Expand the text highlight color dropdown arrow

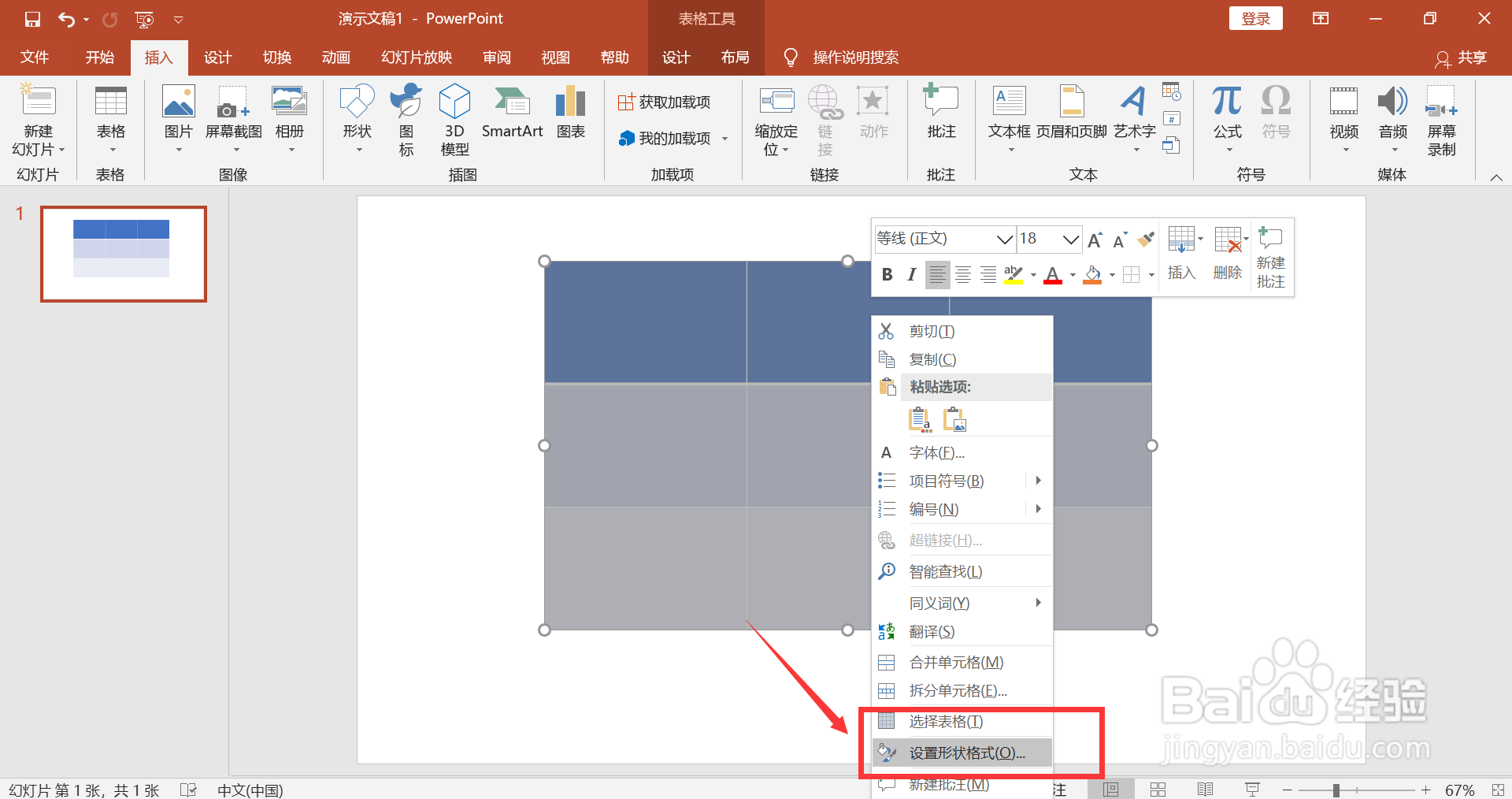pos(1033,276)
